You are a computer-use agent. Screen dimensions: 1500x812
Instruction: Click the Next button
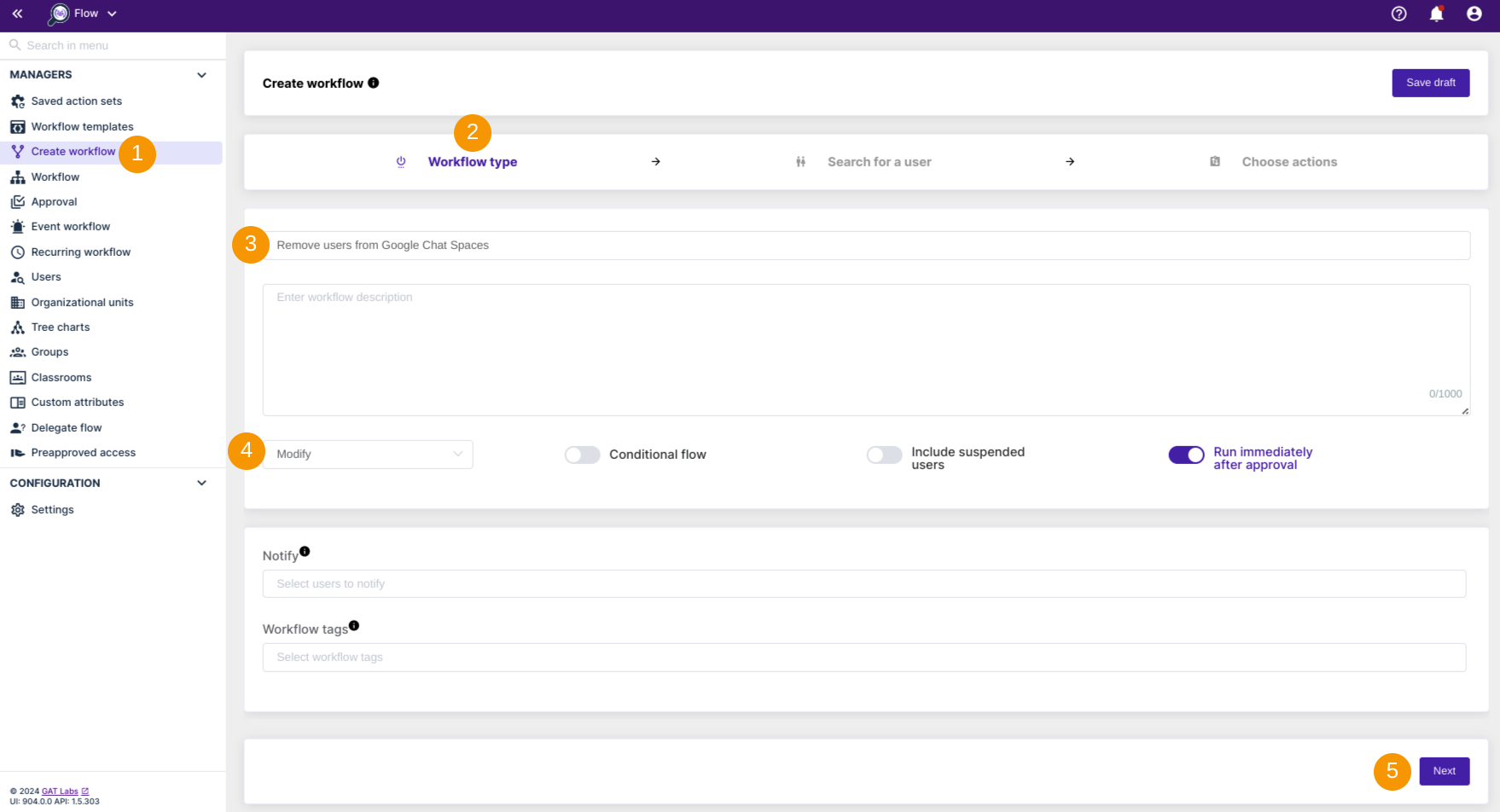point(1445,771)
